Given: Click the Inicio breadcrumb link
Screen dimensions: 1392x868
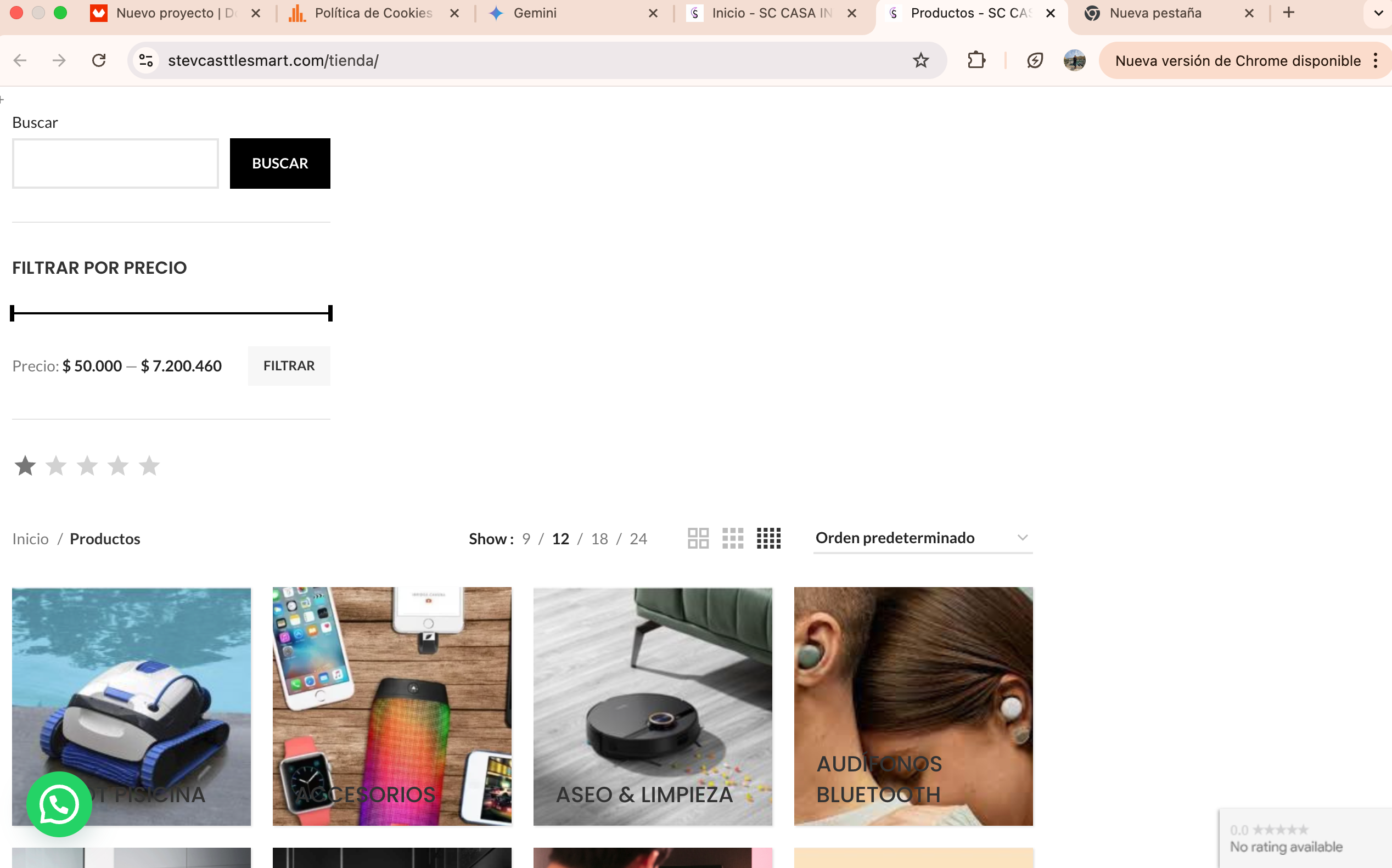Looking at the screenshot, I should pyautogui.click(x=30, y=539).
